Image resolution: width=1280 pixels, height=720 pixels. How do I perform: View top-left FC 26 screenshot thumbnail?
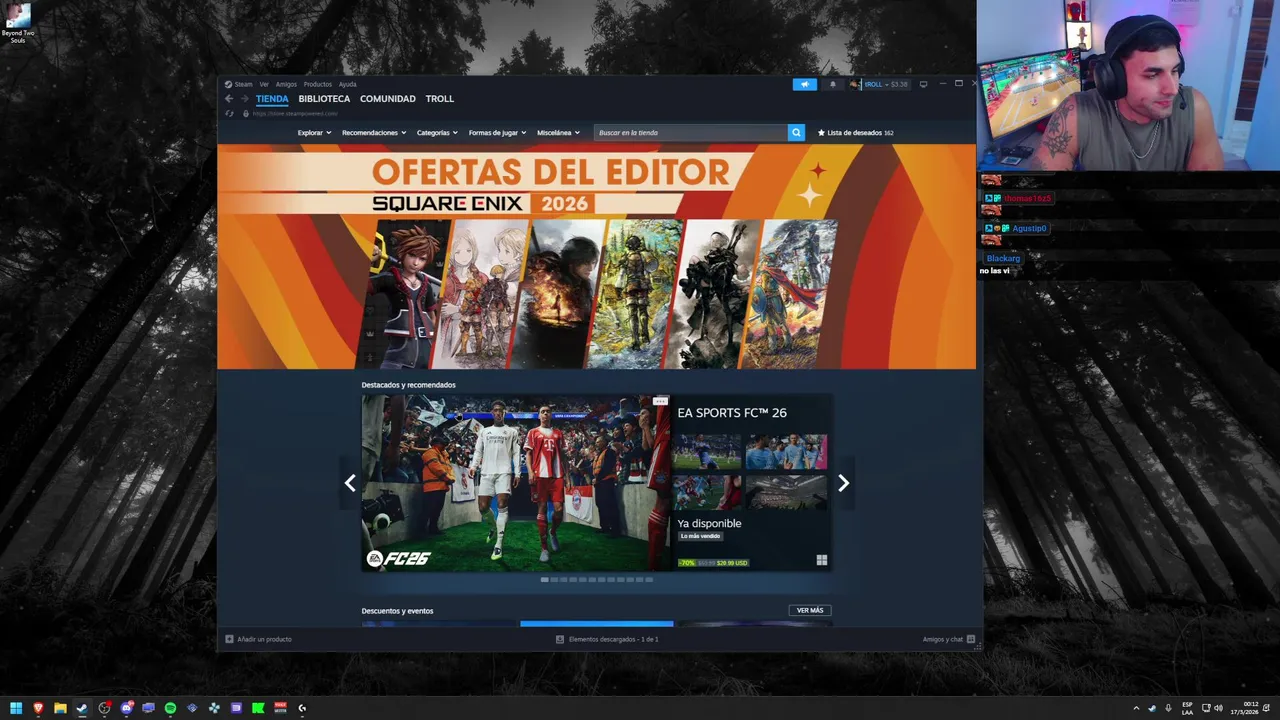point(707,451)
